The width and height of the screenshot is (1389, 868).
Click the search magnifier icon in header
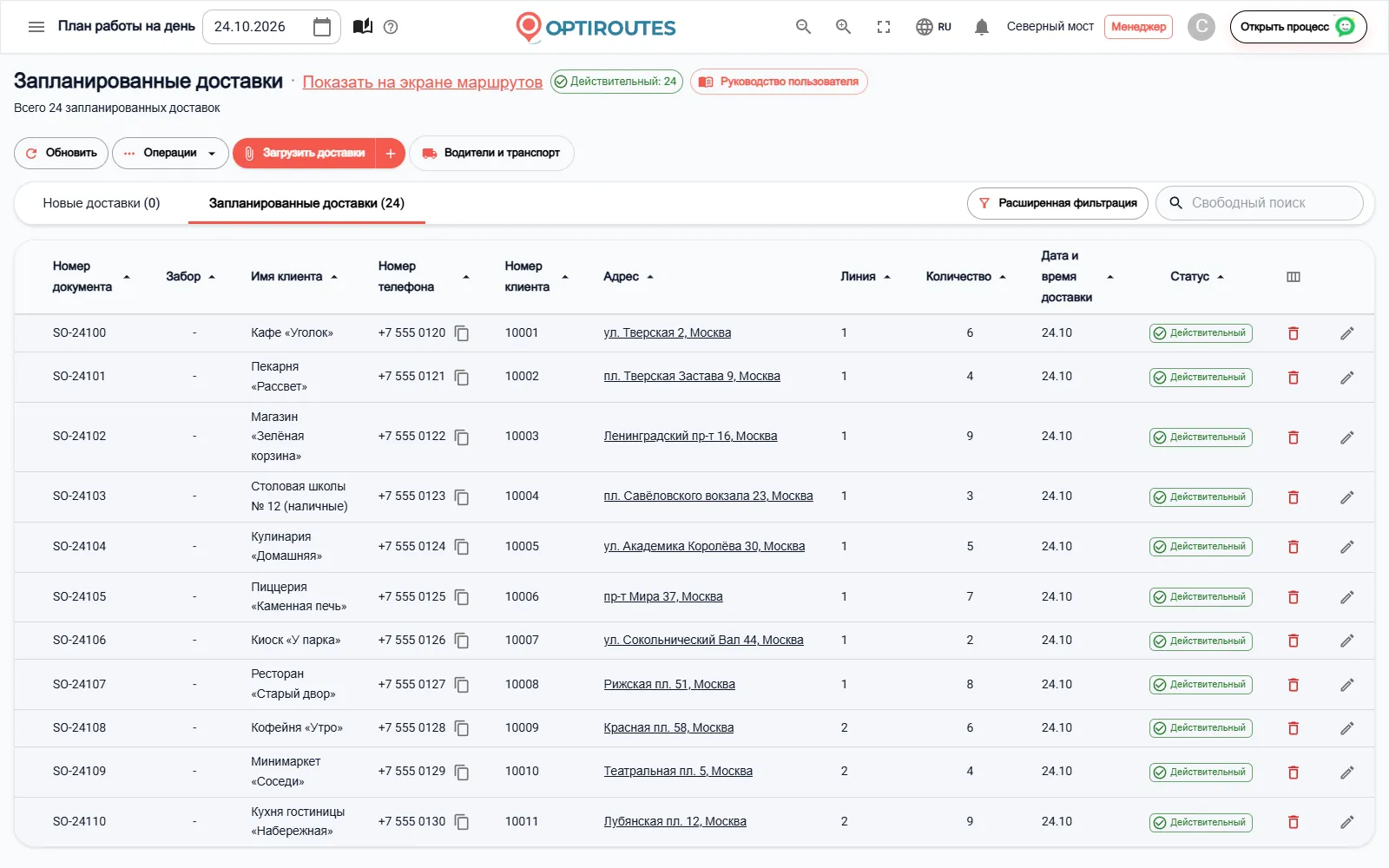click(803, 27)
